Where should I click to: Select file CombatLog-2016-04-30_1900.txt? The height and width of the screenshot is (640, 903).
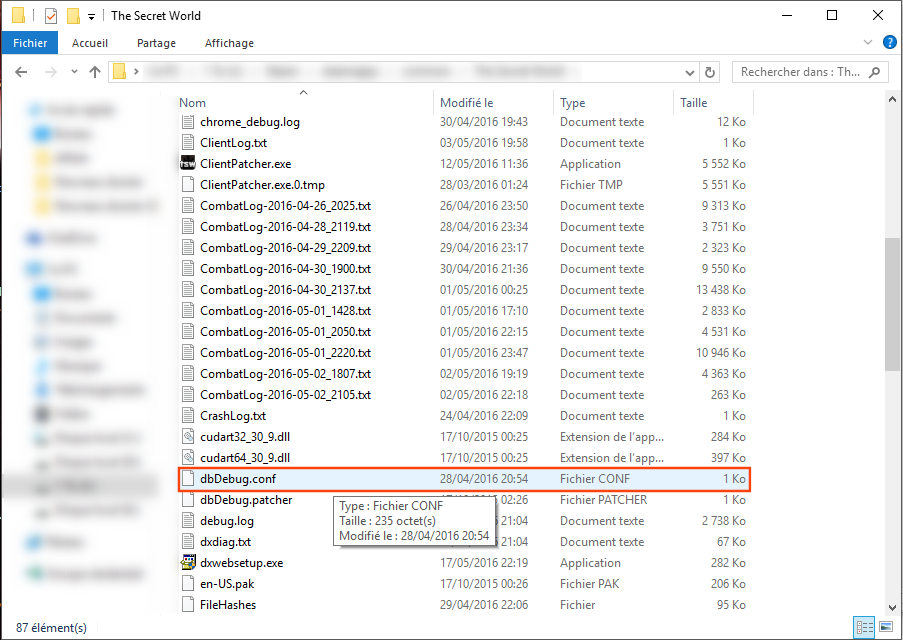tap(286, 269)
